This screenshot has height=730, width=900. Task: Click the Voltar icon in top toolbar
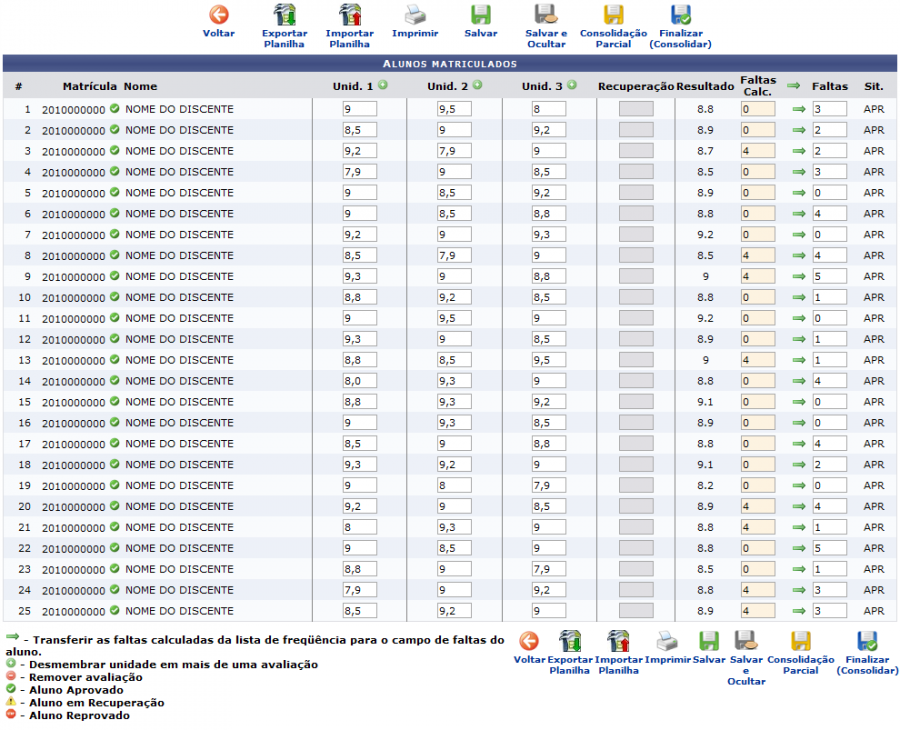click(218, 15)
